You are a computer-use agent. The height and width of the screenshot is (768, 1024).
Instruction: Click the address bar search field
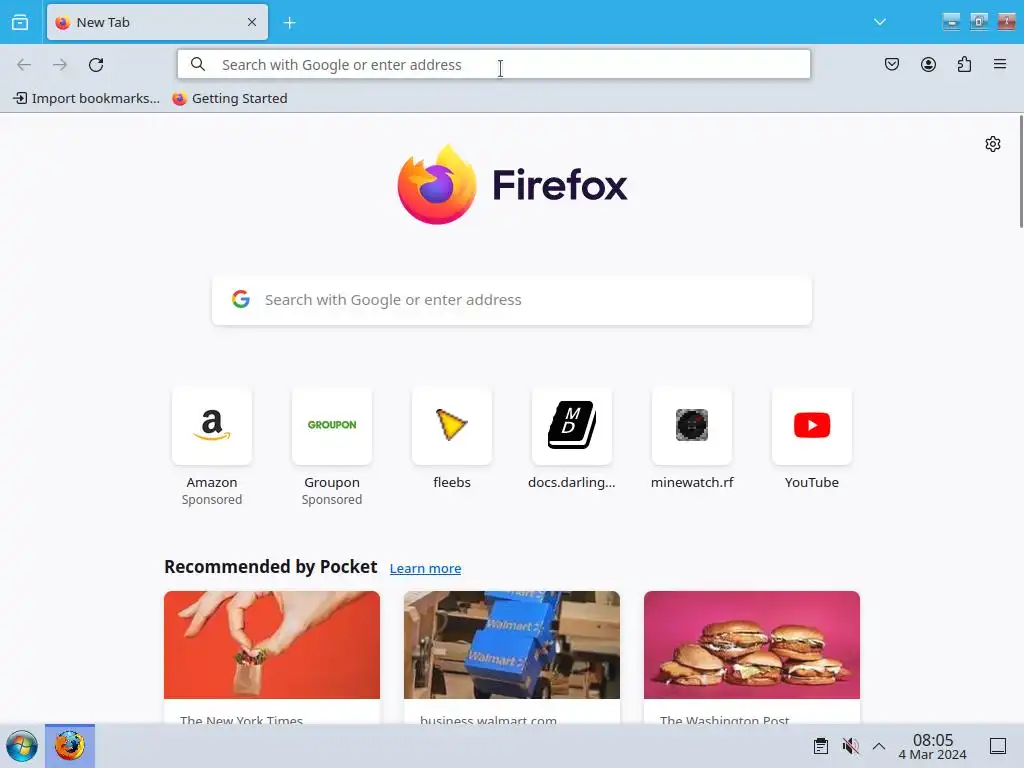click(494, 65)
